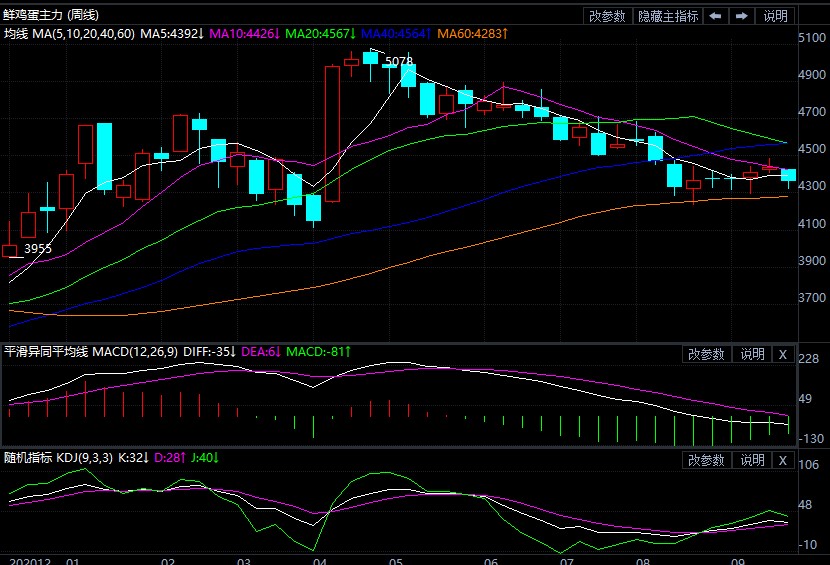The height and width of the screenshot is (565, 830).
Task: Click the 3955 low price label
Action: tap(38, 248)
